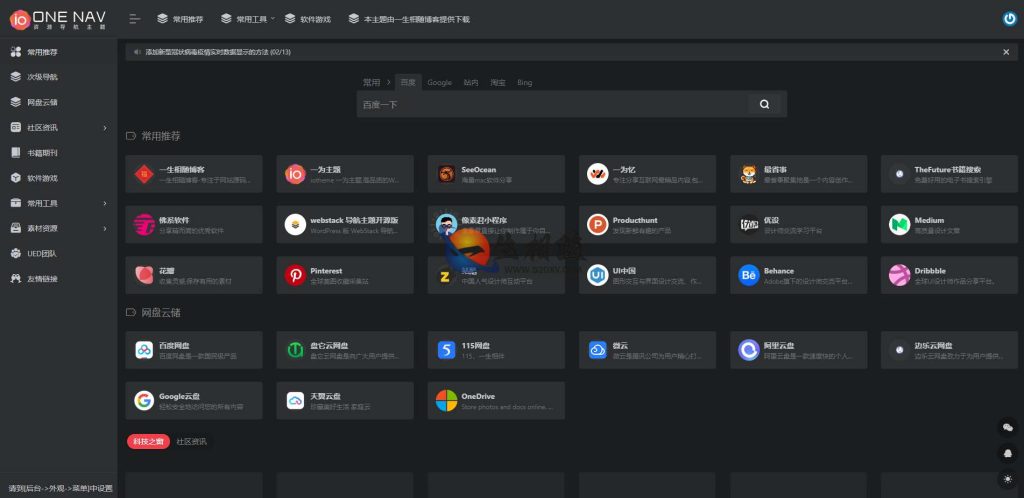Open the 盘它云网盘 card
The image size is (1024, 498).
(345, 350)
